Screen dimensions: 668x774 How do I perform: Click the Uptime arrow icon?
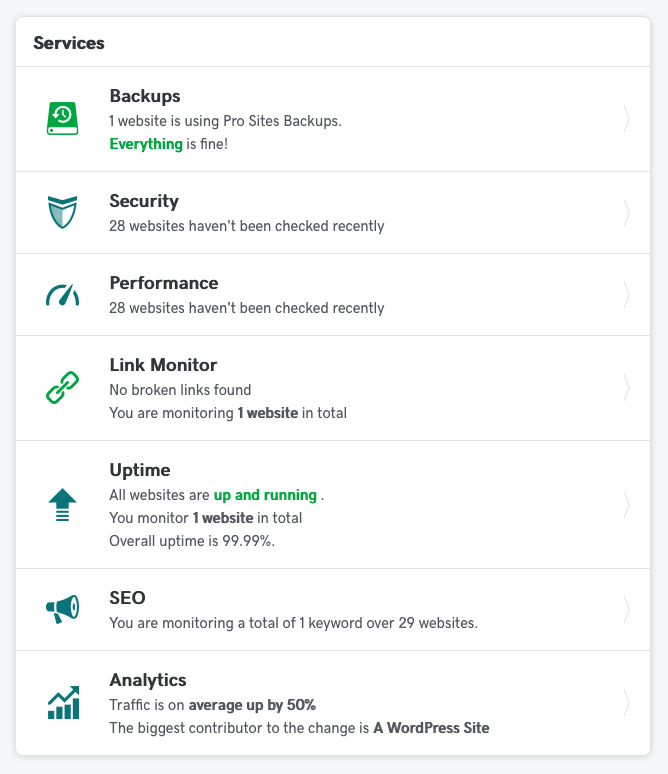62,504
